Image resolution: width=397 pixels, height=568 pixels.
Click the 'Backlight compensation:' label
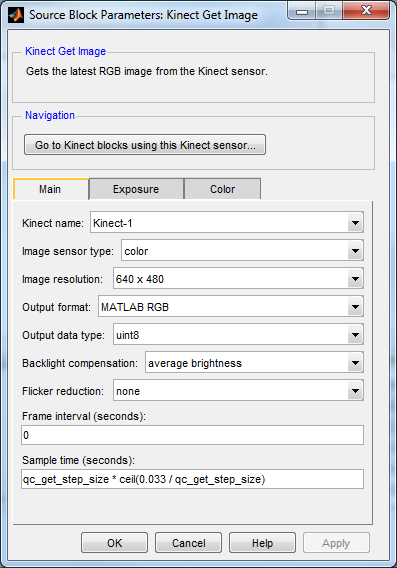pos(80,363)
